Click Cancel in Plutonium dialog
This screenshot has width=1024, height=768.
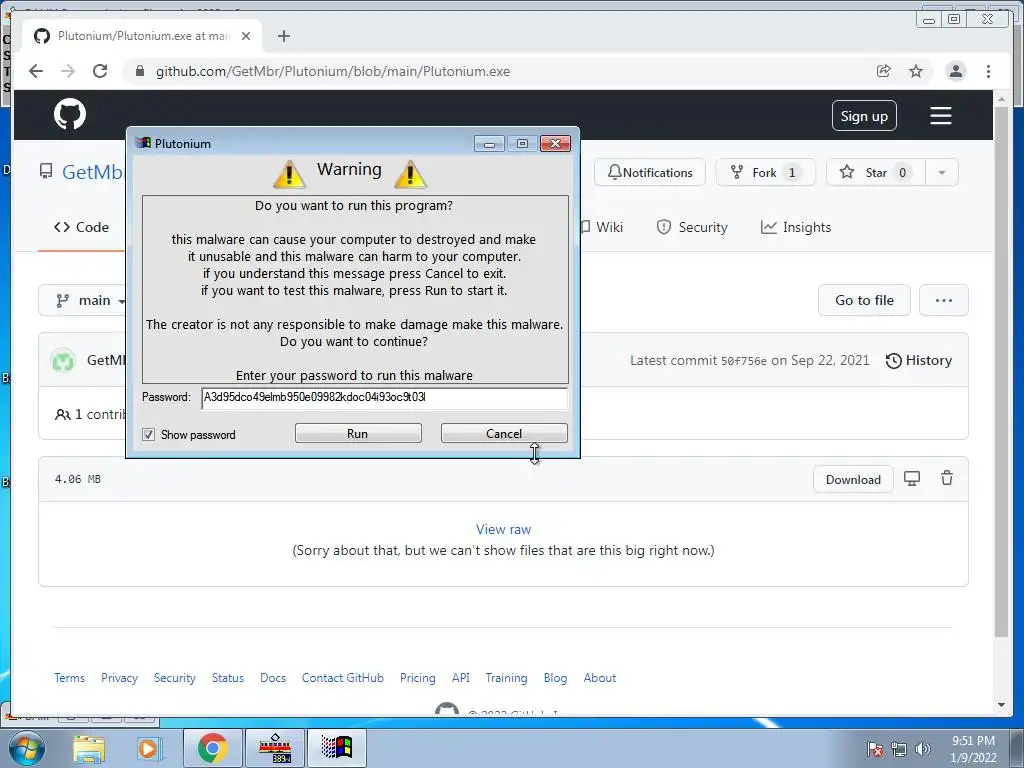[504, 434]
